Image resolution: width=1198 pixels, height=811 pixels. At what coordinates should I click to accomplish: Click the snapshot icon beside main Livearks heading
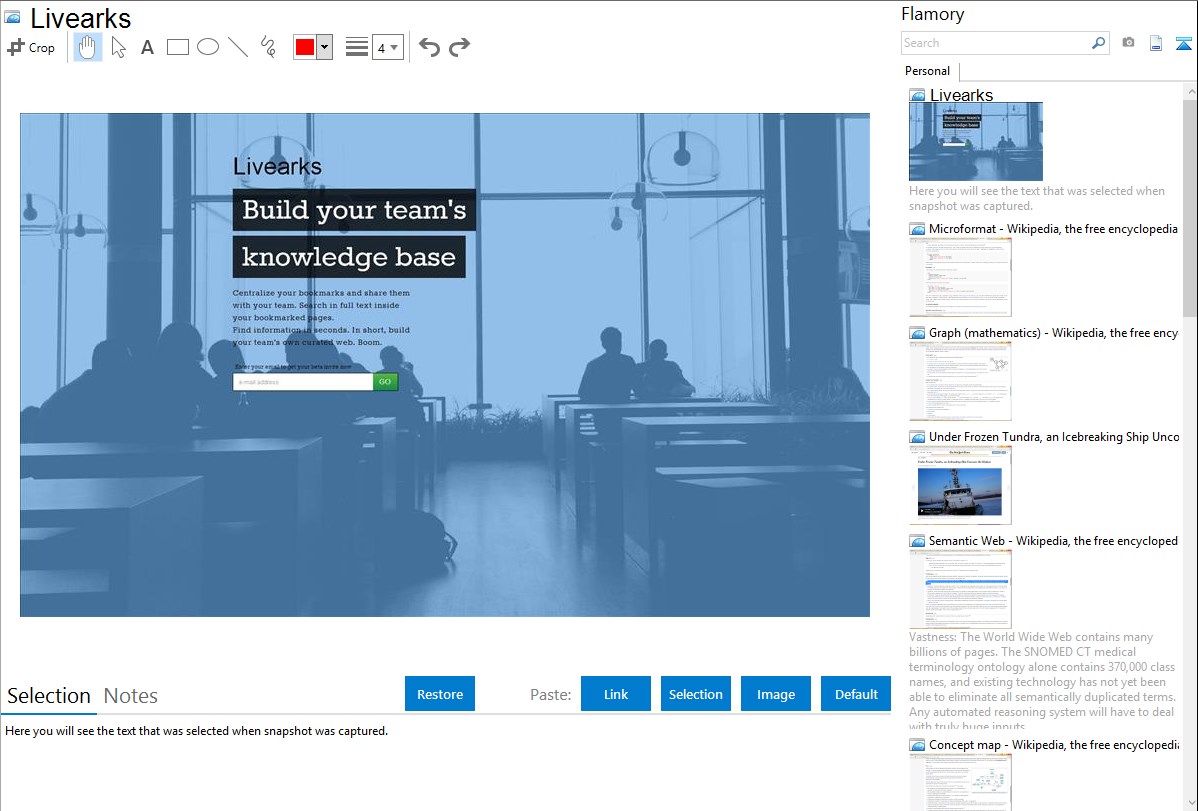[x=12, y=17]
